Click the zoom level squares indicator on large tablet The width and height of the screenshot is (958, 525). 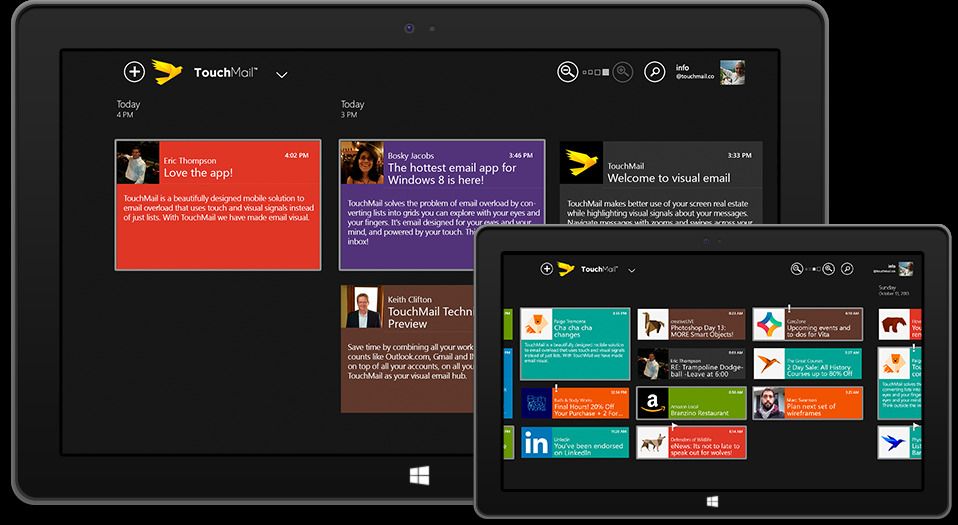pyautogui.click(x=595, y=72)
